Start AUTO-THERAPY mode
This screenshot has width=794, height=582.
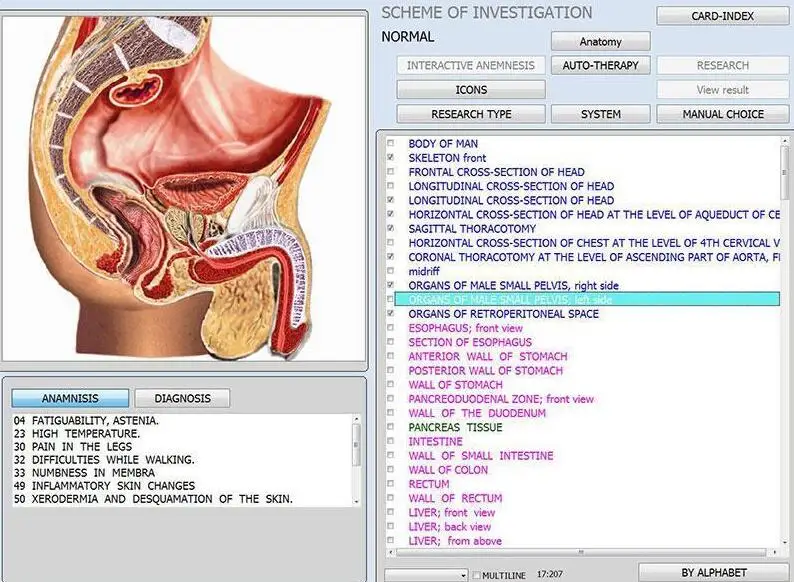pos(600,65)
